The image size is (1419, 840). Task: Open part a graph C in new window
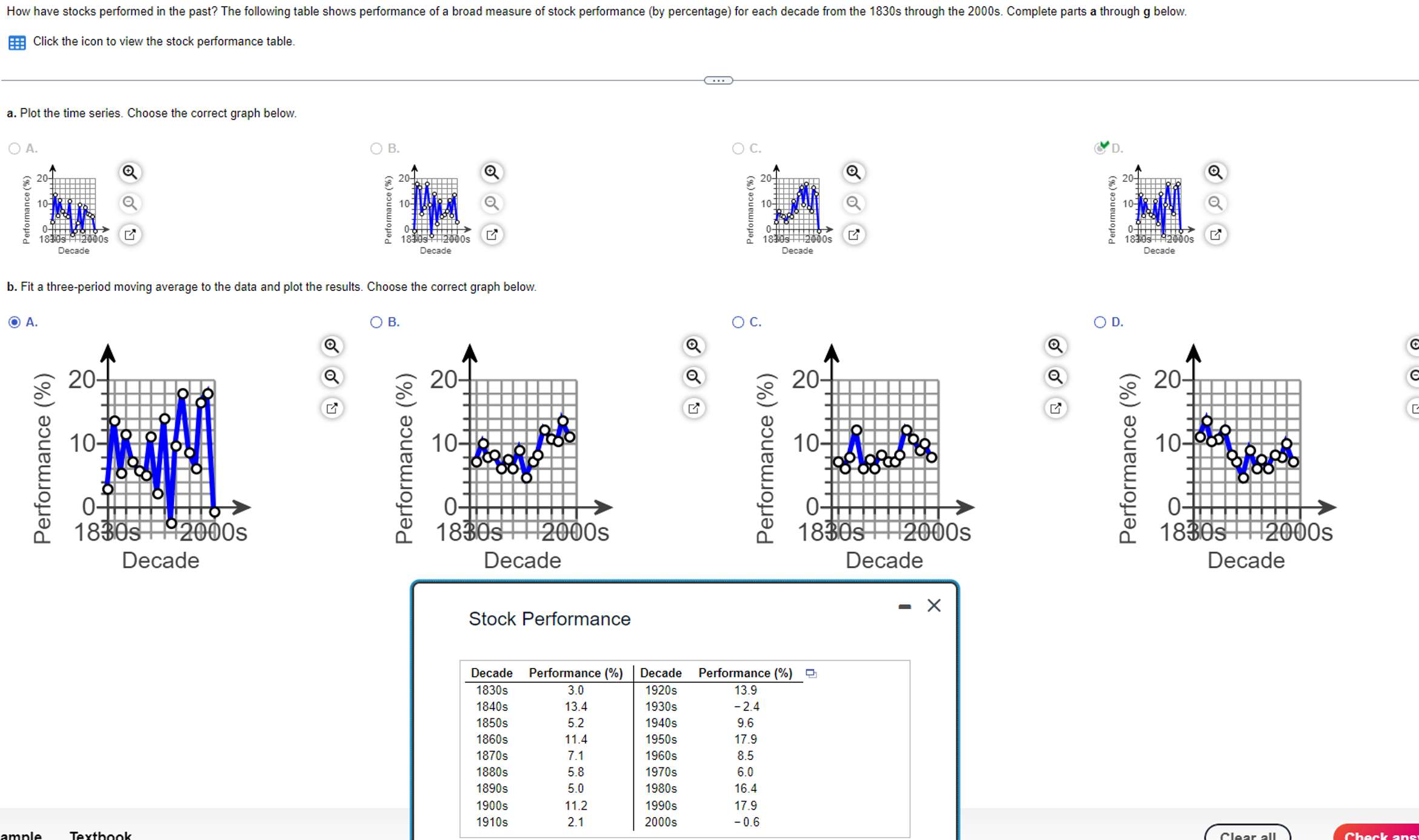853,235
